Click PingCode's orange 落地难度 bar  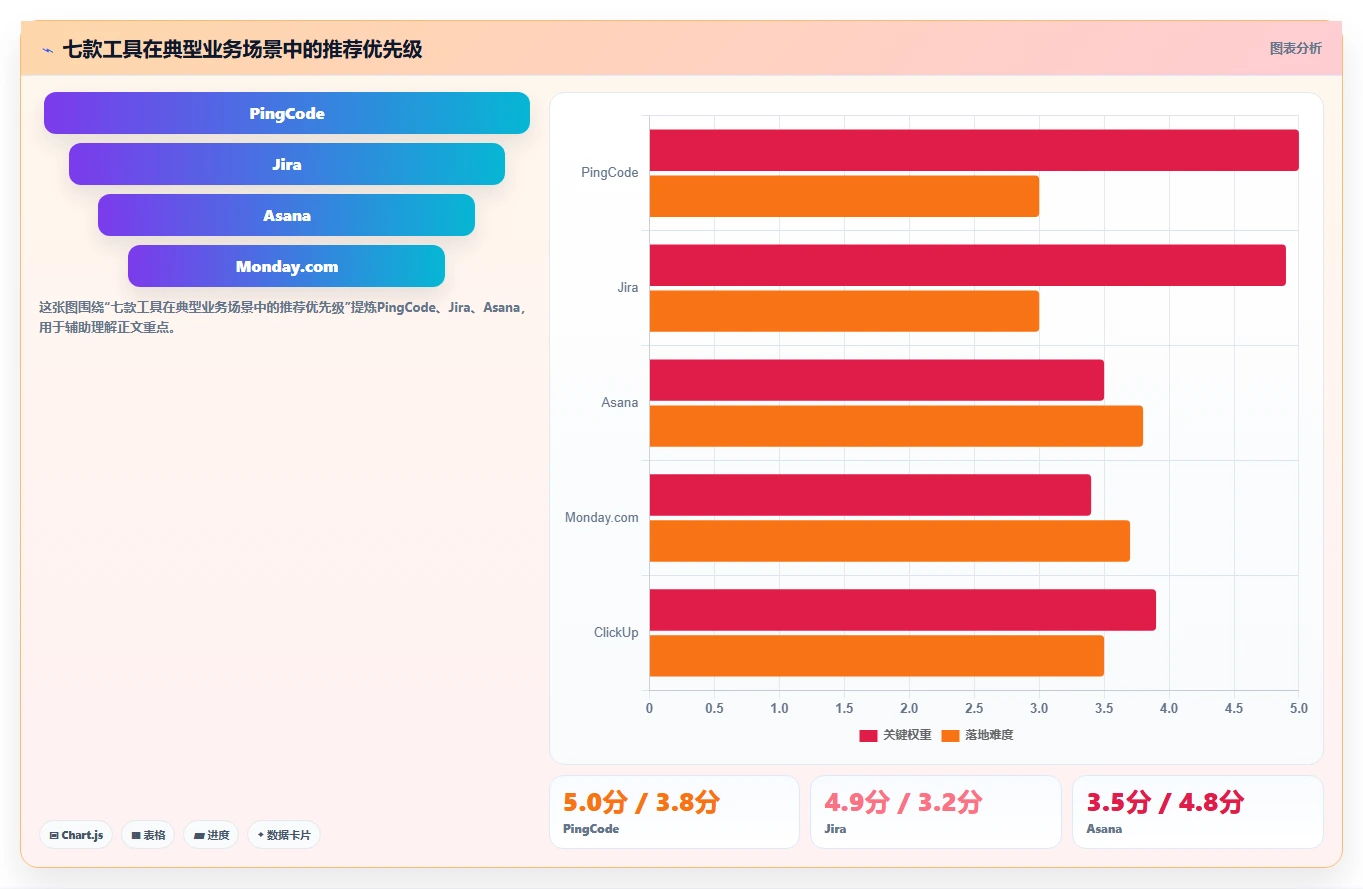[x=844, y=196]
